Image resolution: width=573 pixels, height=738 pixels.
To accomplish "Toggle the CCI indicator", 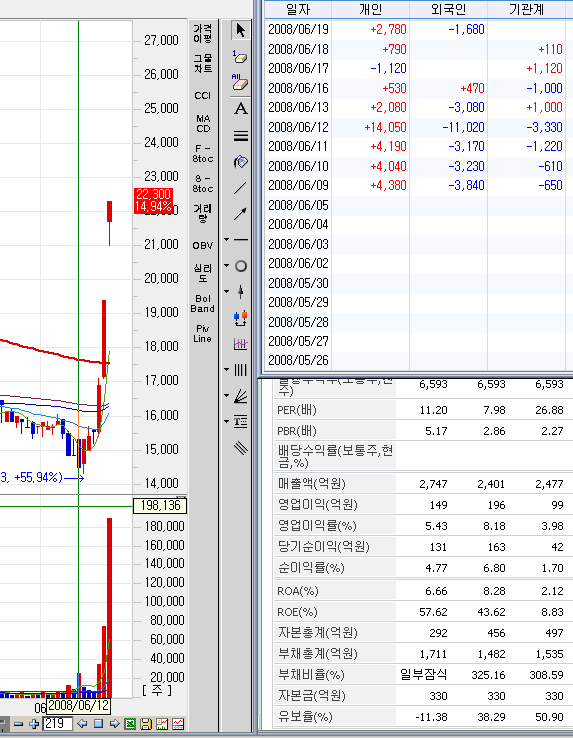I will [202, 96].
